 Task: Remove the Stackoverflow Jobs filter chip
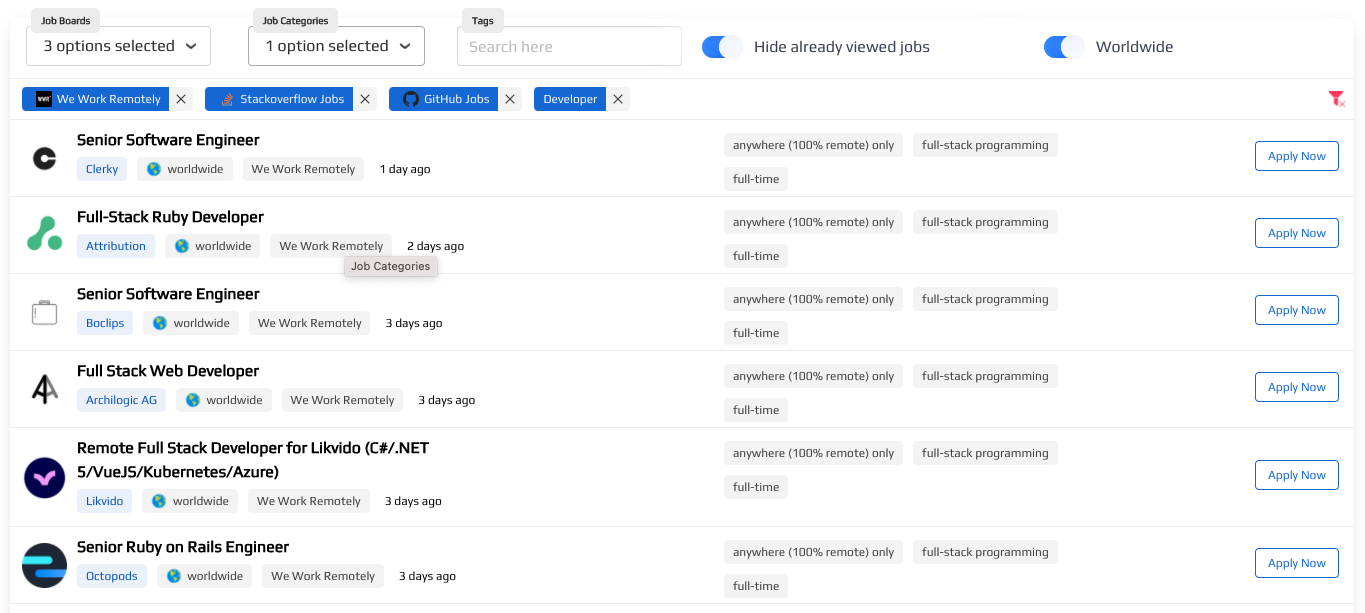click(365, 99)
